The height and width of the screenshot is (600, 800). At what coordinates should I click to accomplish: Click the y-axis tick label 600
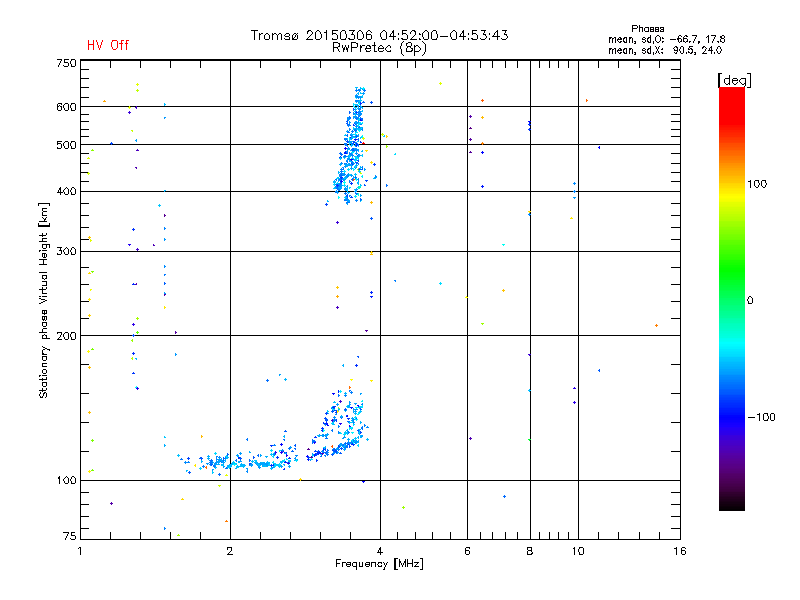(x=66, y=107)
